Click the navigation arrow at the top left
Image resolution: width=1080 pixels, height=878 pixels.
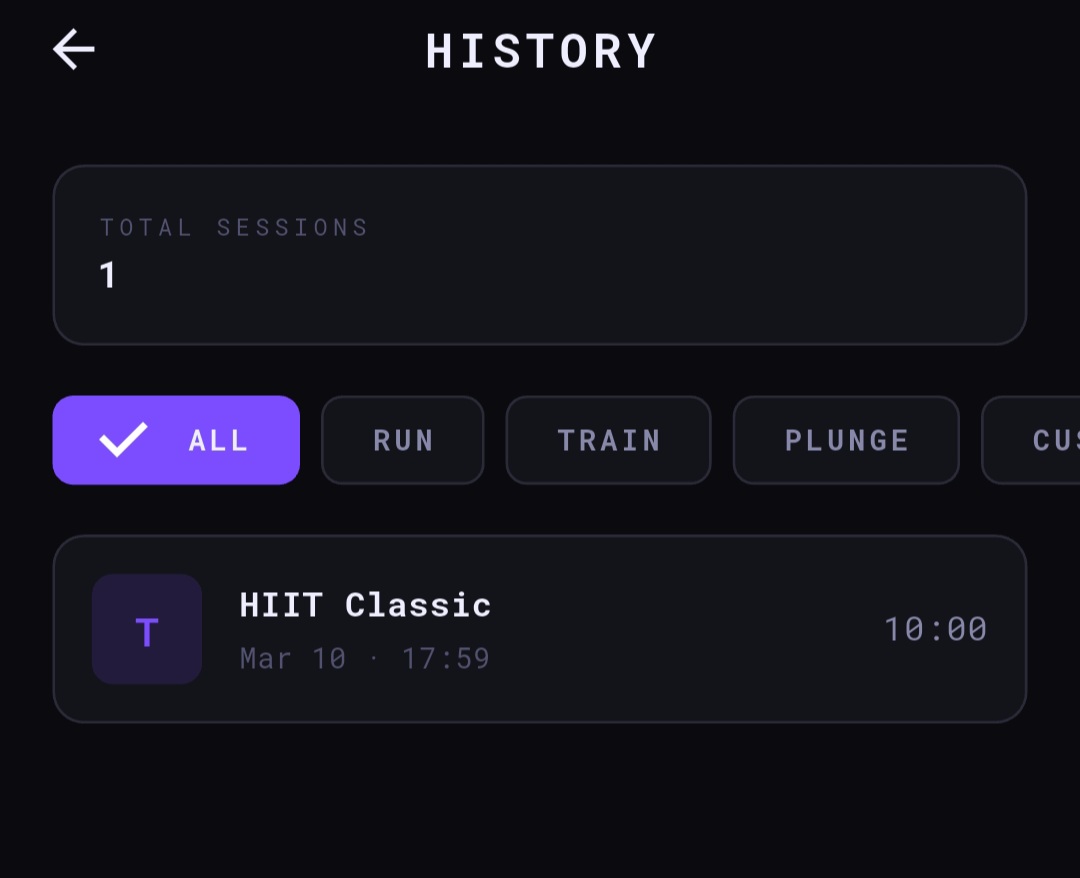tap(72, 49)
